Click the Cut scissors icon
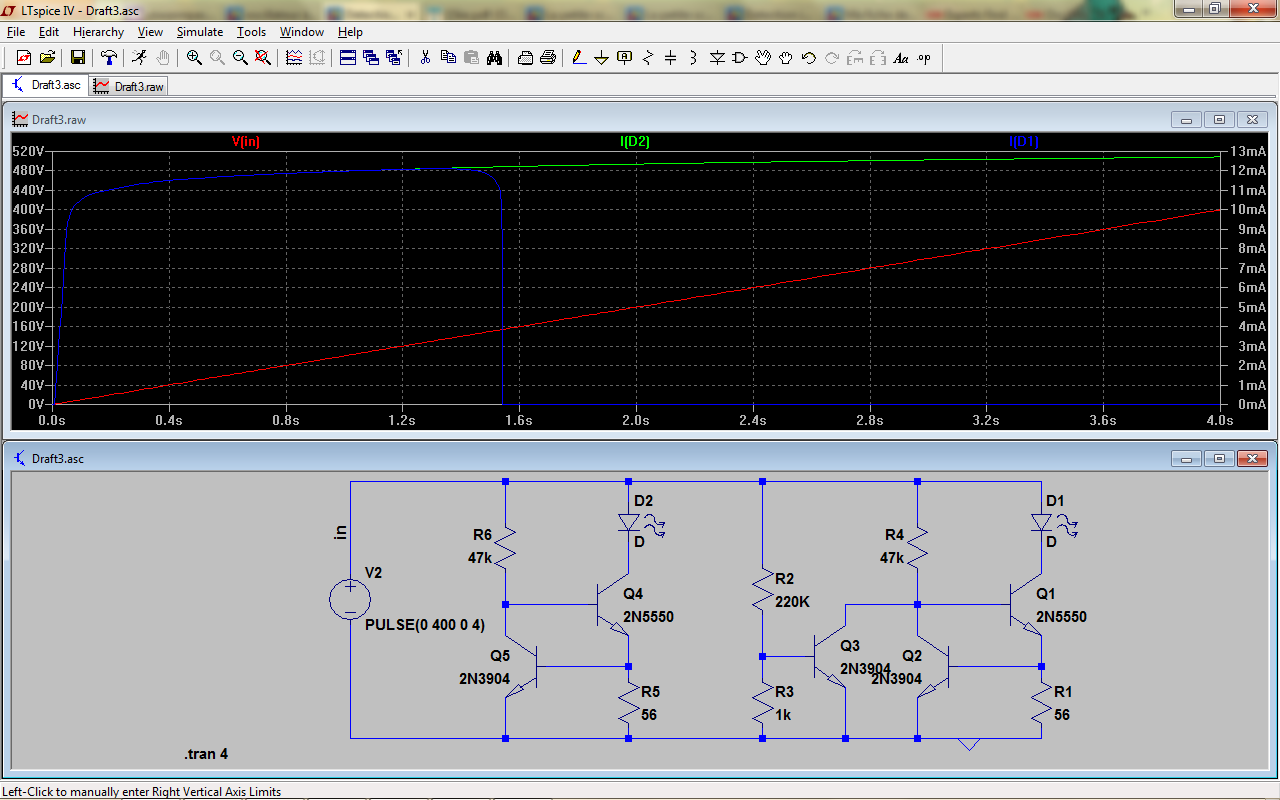The image size is (1280, 800). pos(425,58)
